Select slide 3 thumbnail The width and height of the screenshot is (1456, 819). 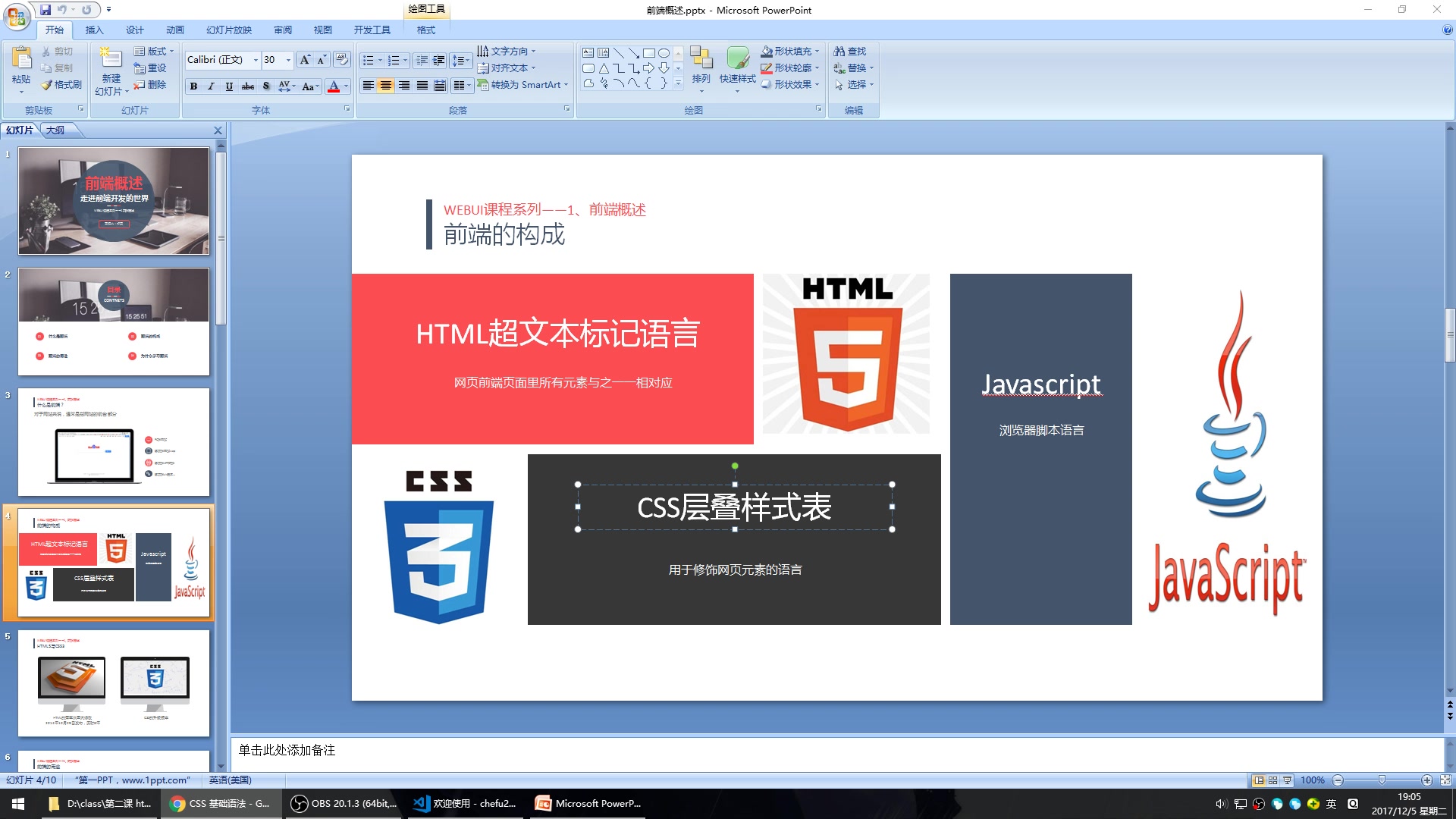point(114,442)
